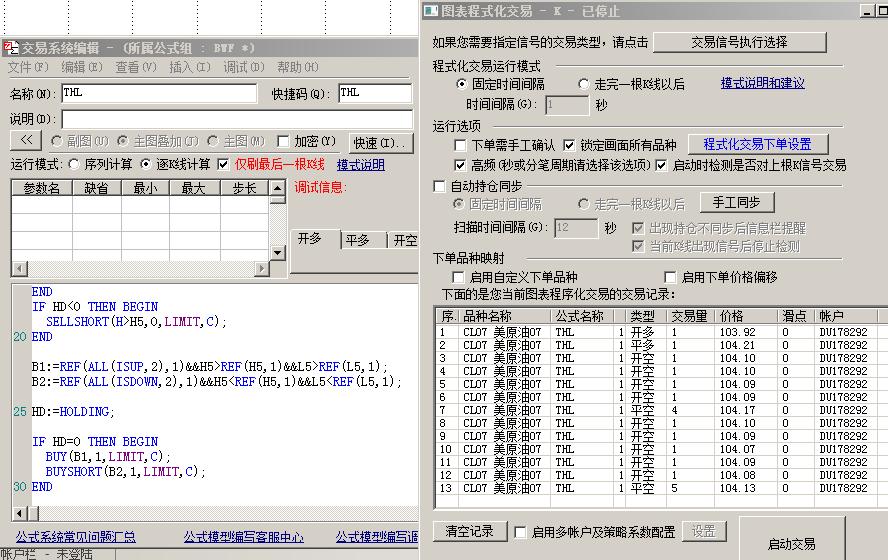Click the 价格 column header in records table

point(731,316)
